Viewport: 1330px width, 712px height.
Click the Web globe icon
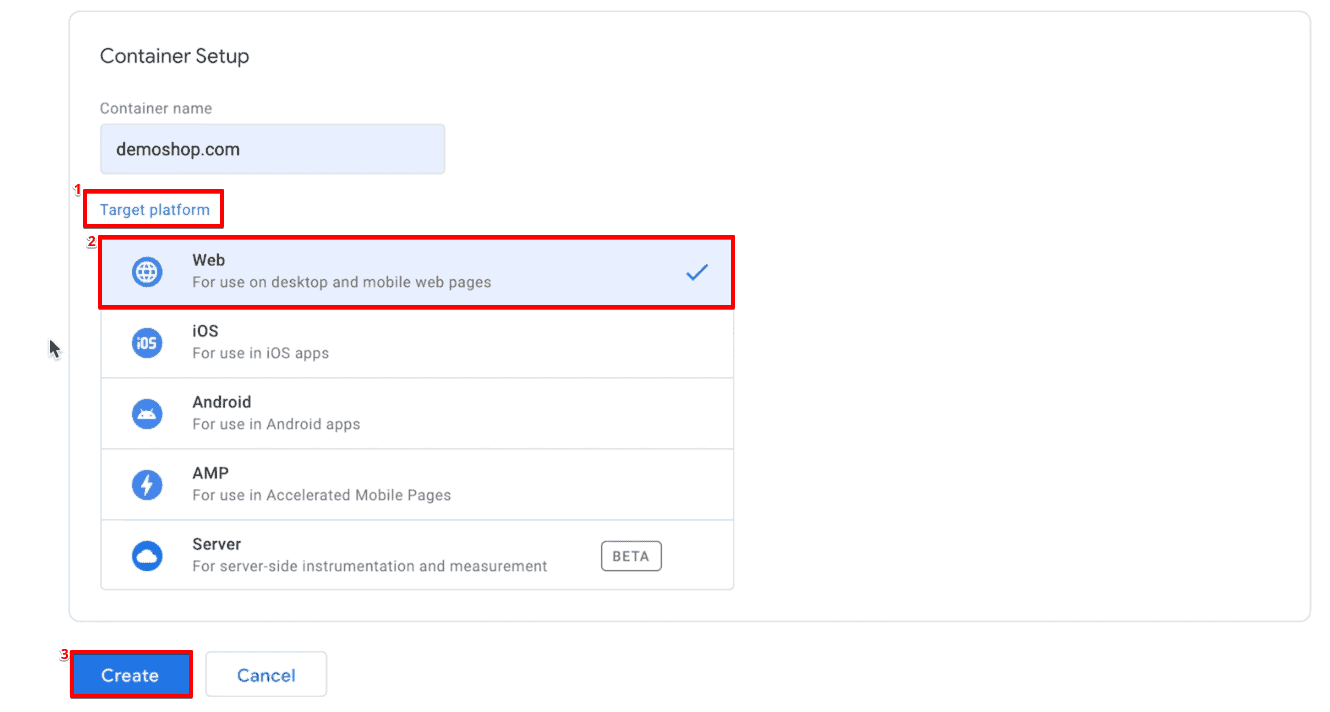point(147,271)
